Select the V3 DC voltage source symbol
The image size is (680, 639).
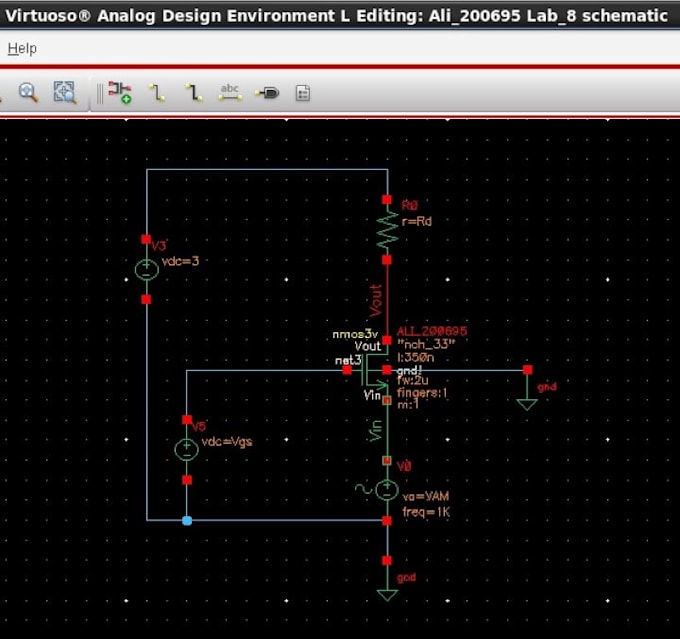(x=147, y=269)
